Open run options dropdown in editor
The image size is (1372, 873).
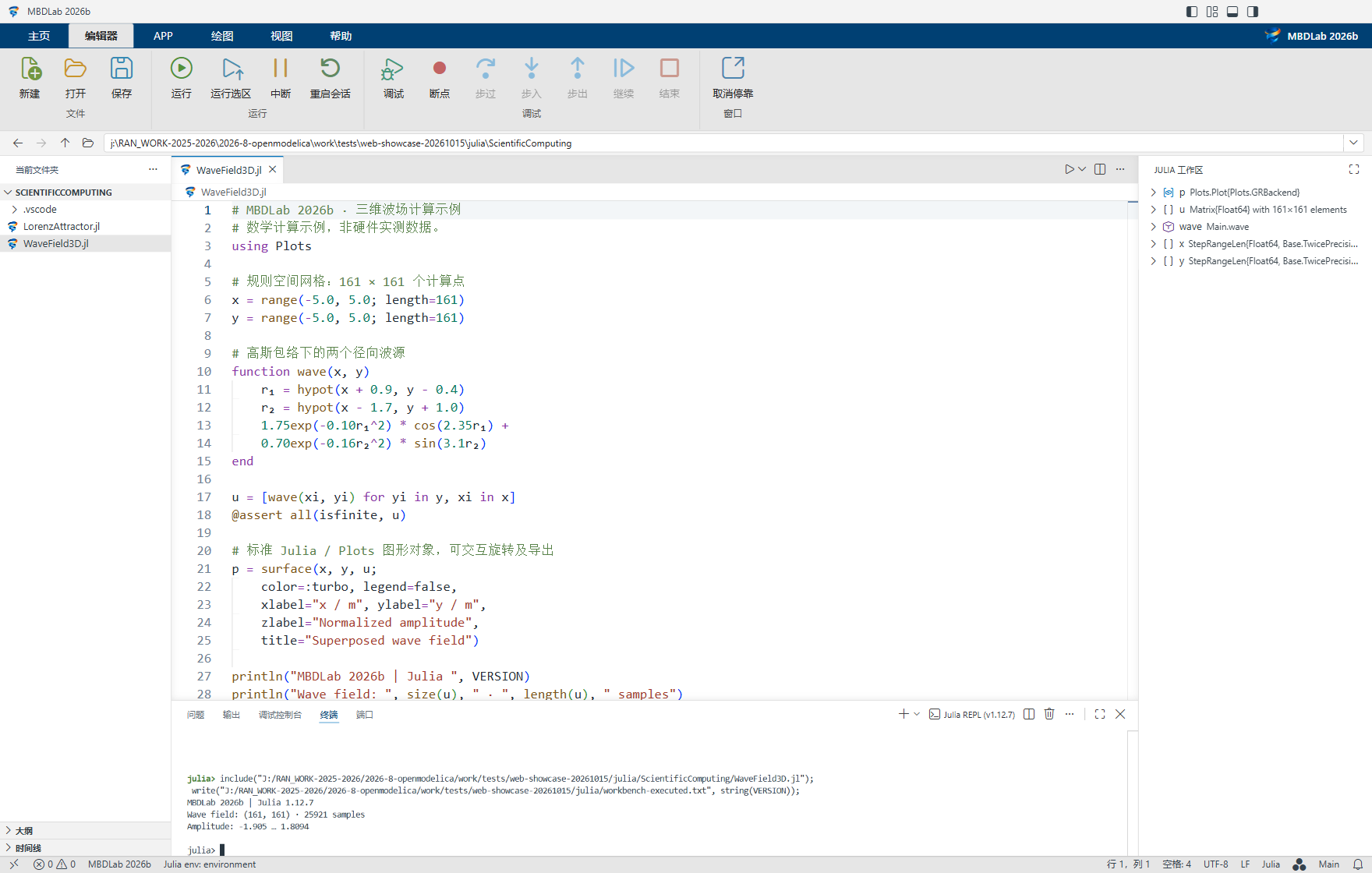point(1083,169)
